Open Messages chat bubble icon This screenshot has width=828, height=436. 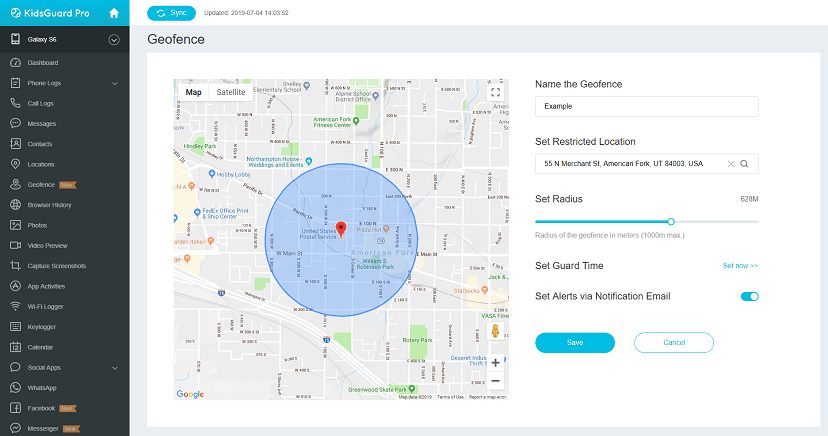pyautogui.click(x=15, y=124)
